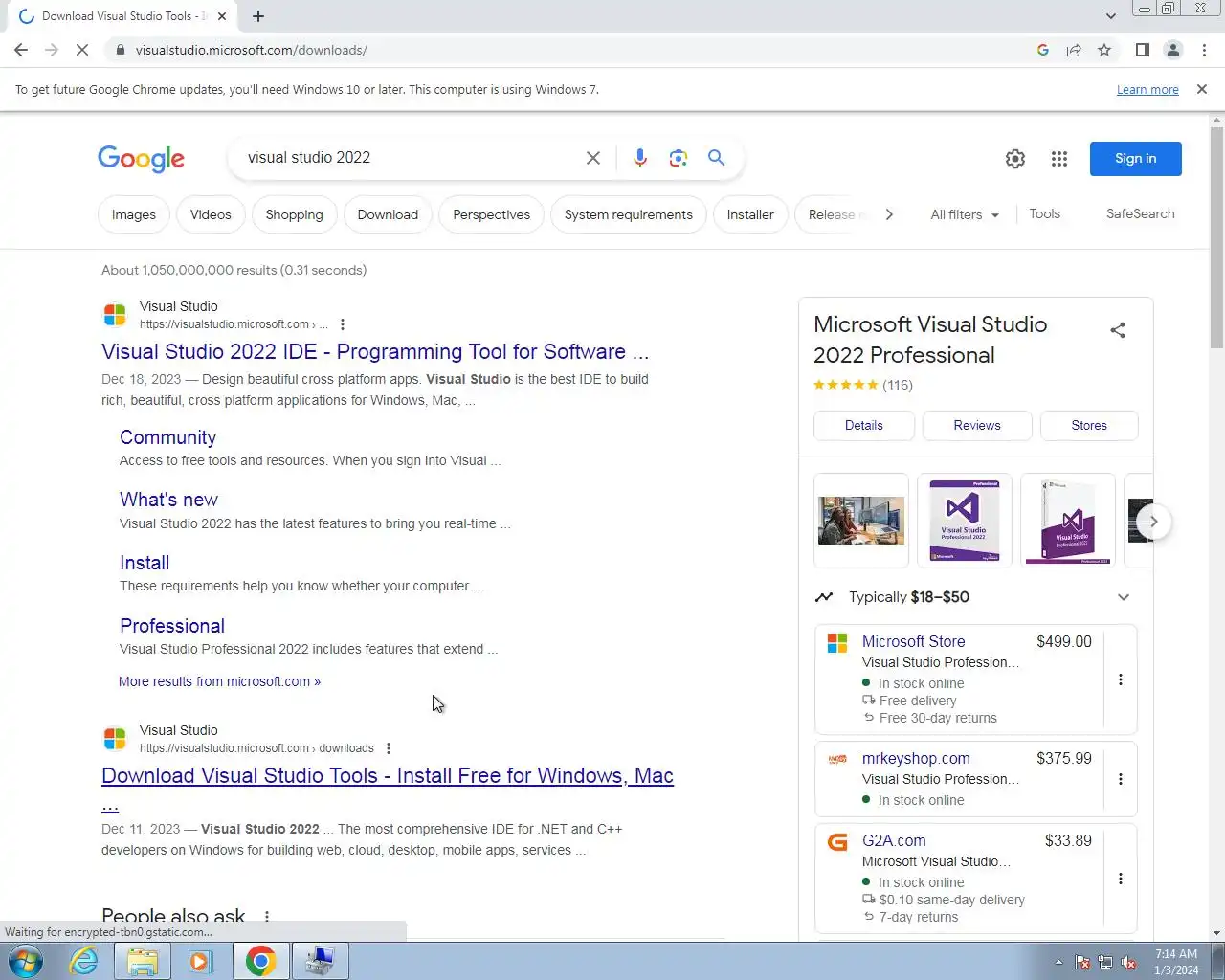Open the Chrome profile avatar

tap(1173, 50)
